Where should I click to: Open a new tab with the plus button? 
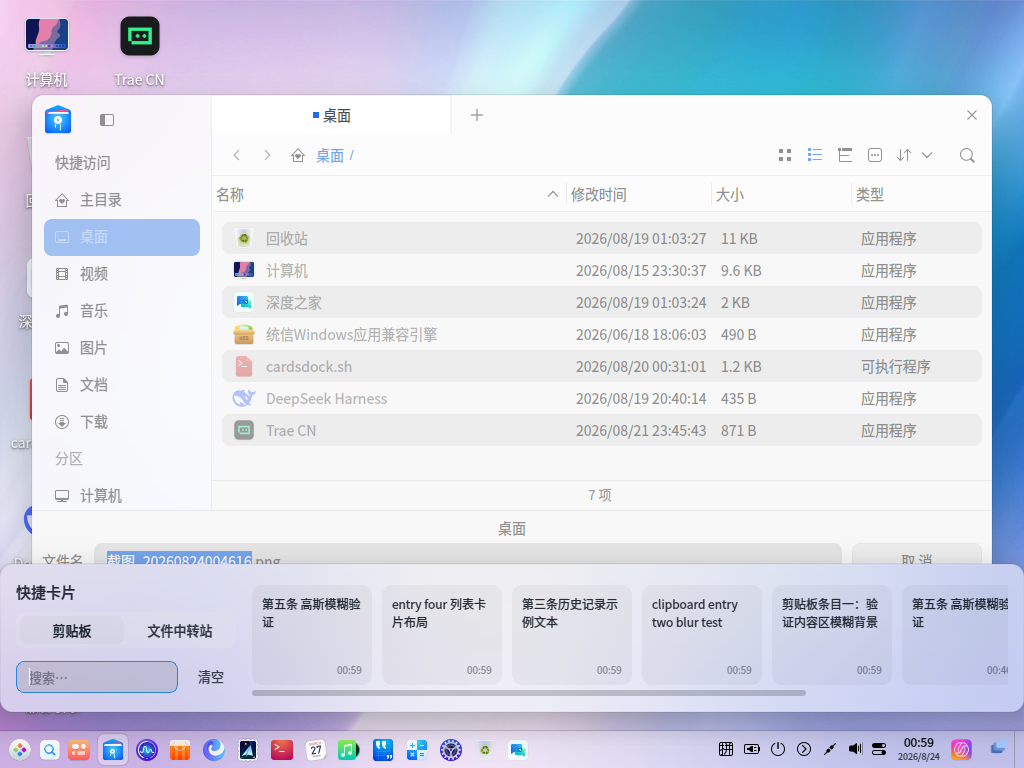[477, 115]
